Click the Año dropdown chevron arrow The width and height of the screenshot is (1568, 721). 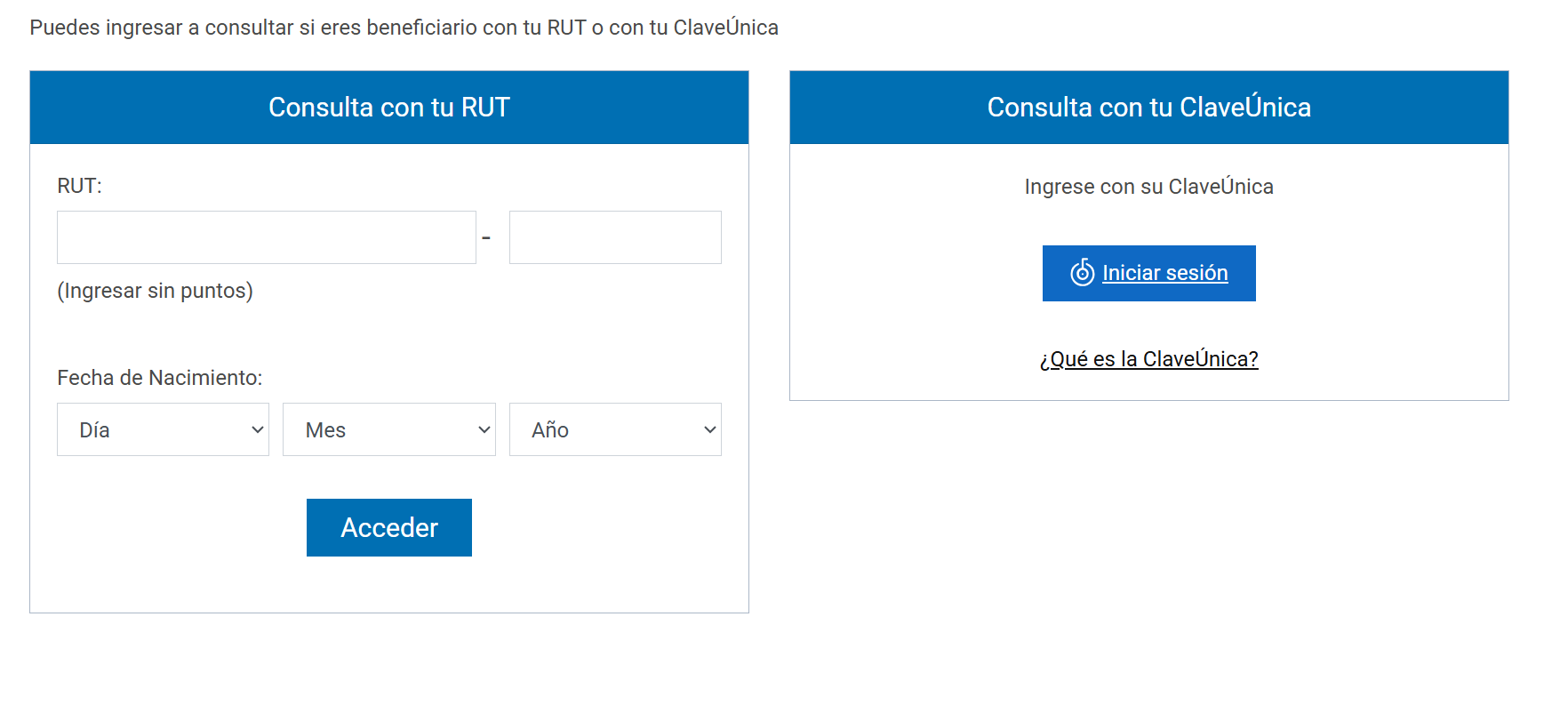[709, 429]
